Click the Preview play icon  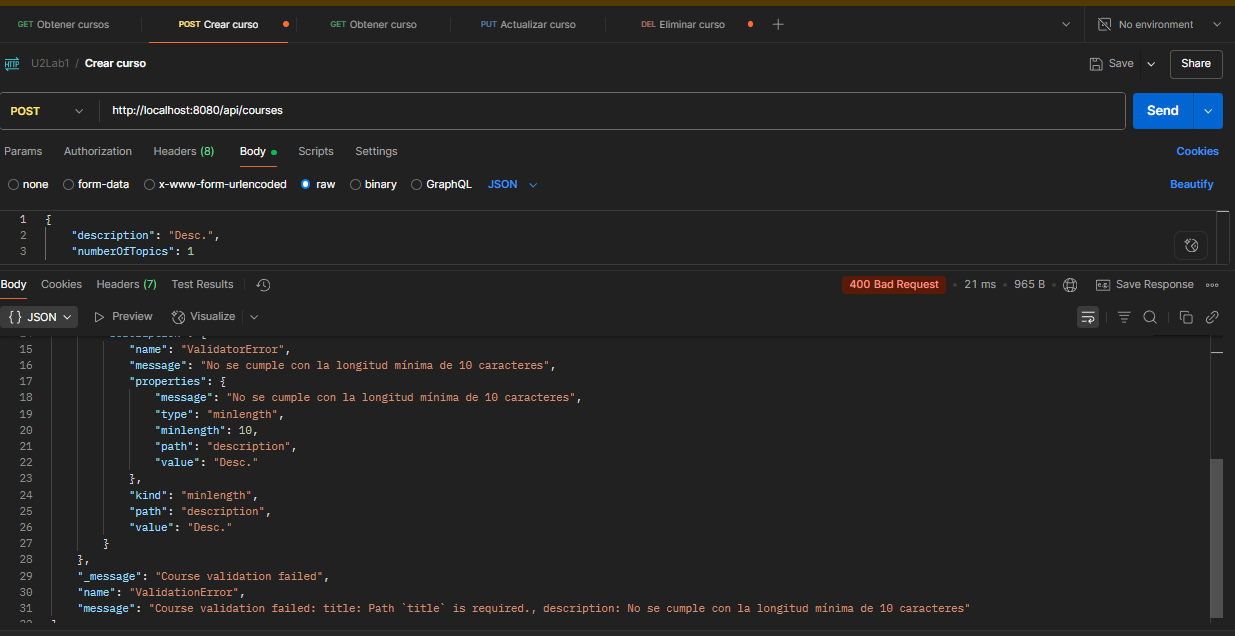tap(100, 316)
